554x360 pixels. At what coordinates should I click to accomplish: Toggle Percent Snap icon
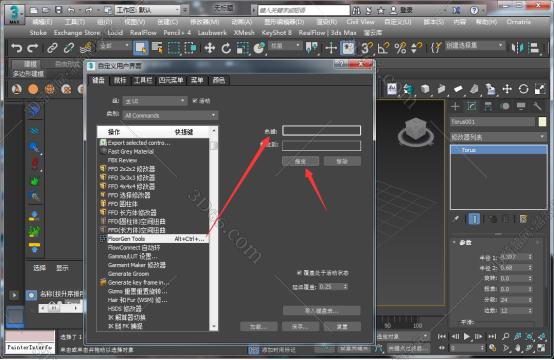(400, 48)
